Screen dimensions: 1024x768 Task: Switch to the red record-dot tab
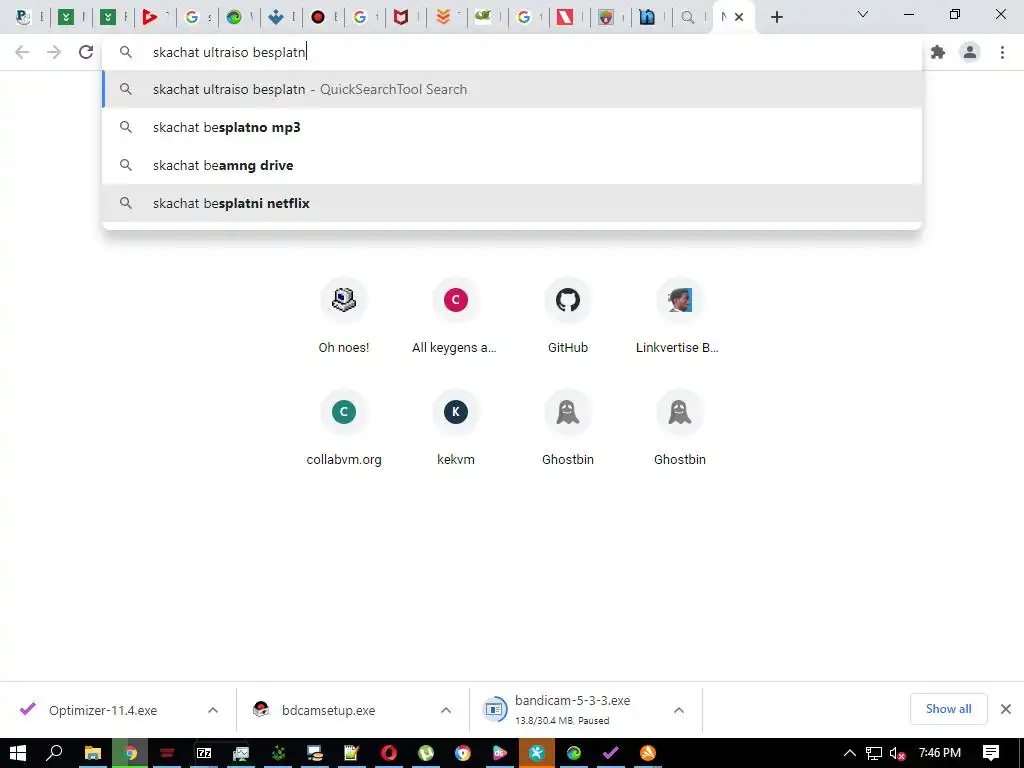(x=318, y=17)
